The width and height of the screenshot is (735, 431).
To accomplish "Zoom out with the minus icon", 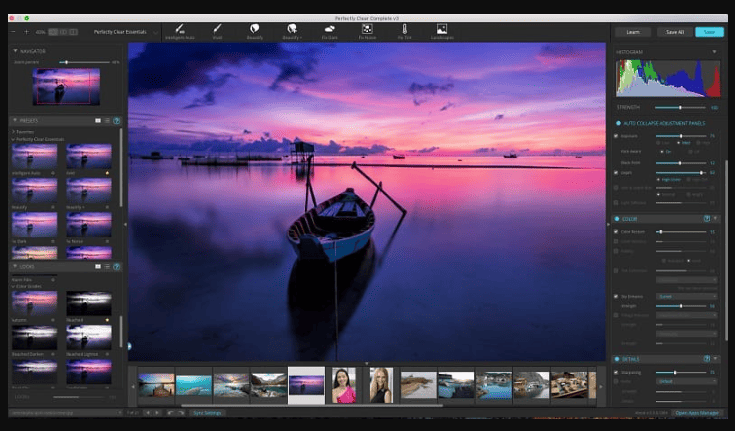I will tap(14, 32).
